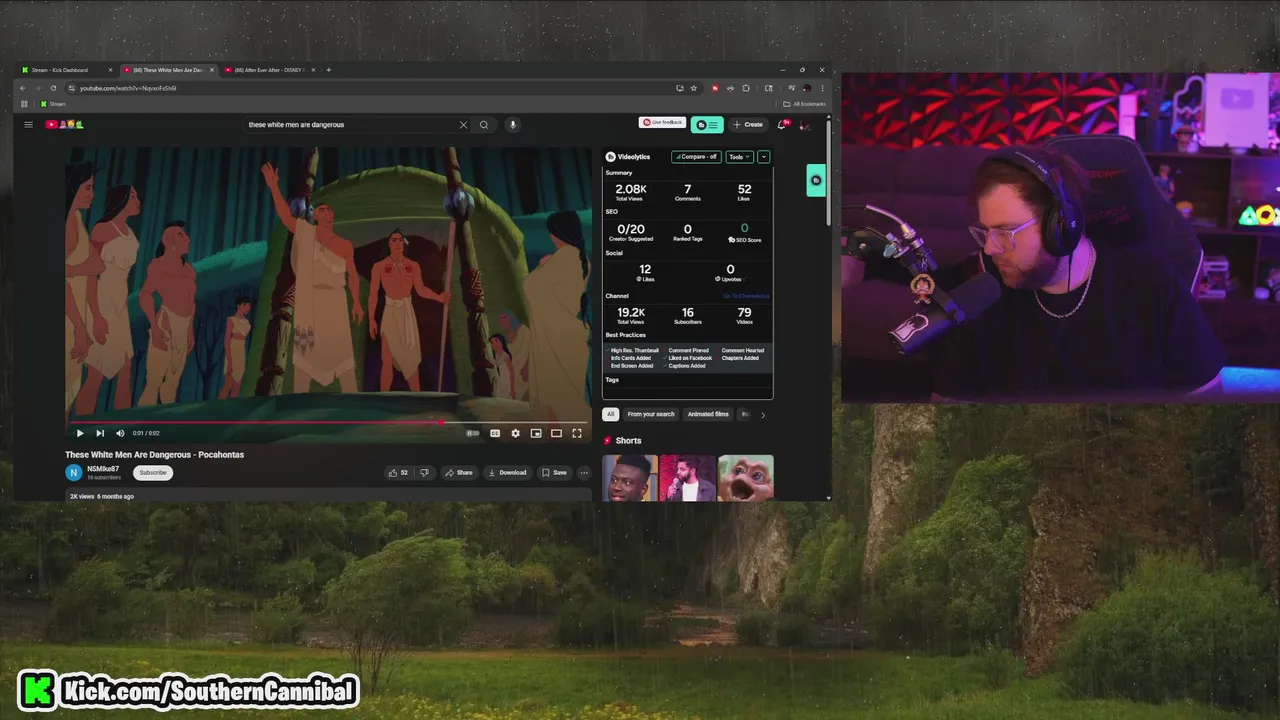Reload the current page
Screen dimensions: 1280x720
click(x=53, y=88)
